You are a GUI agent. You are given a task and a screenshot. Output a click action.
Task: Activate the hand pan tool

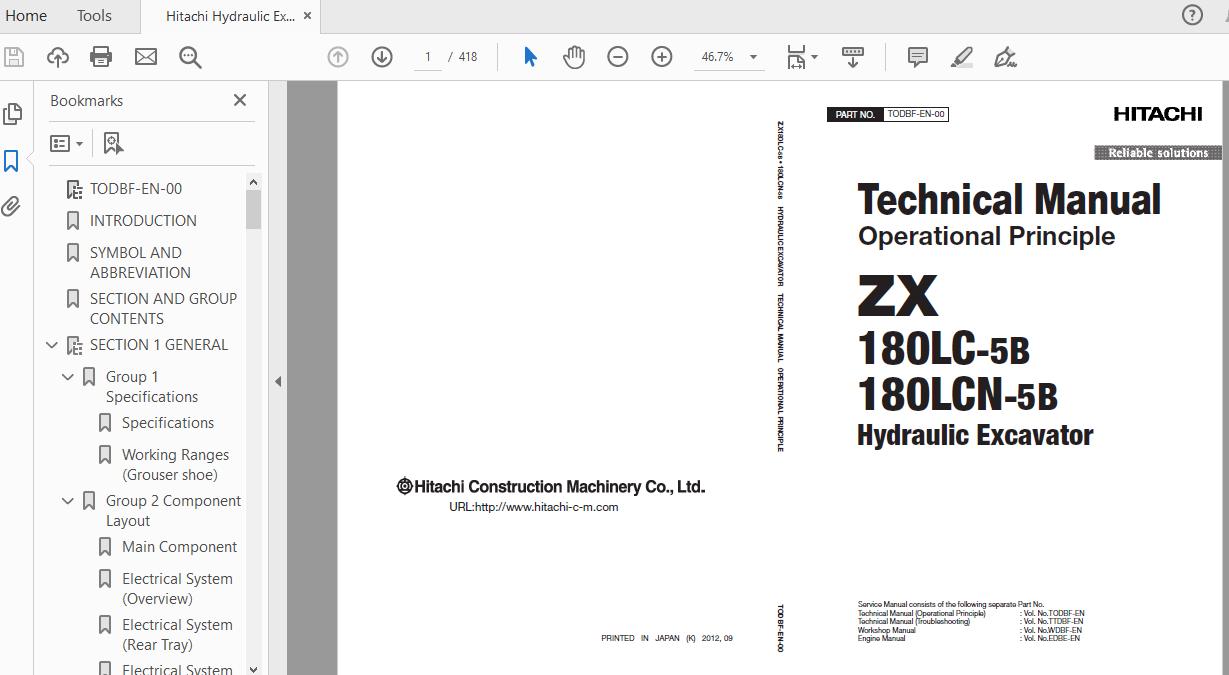(x=574, y=57)
